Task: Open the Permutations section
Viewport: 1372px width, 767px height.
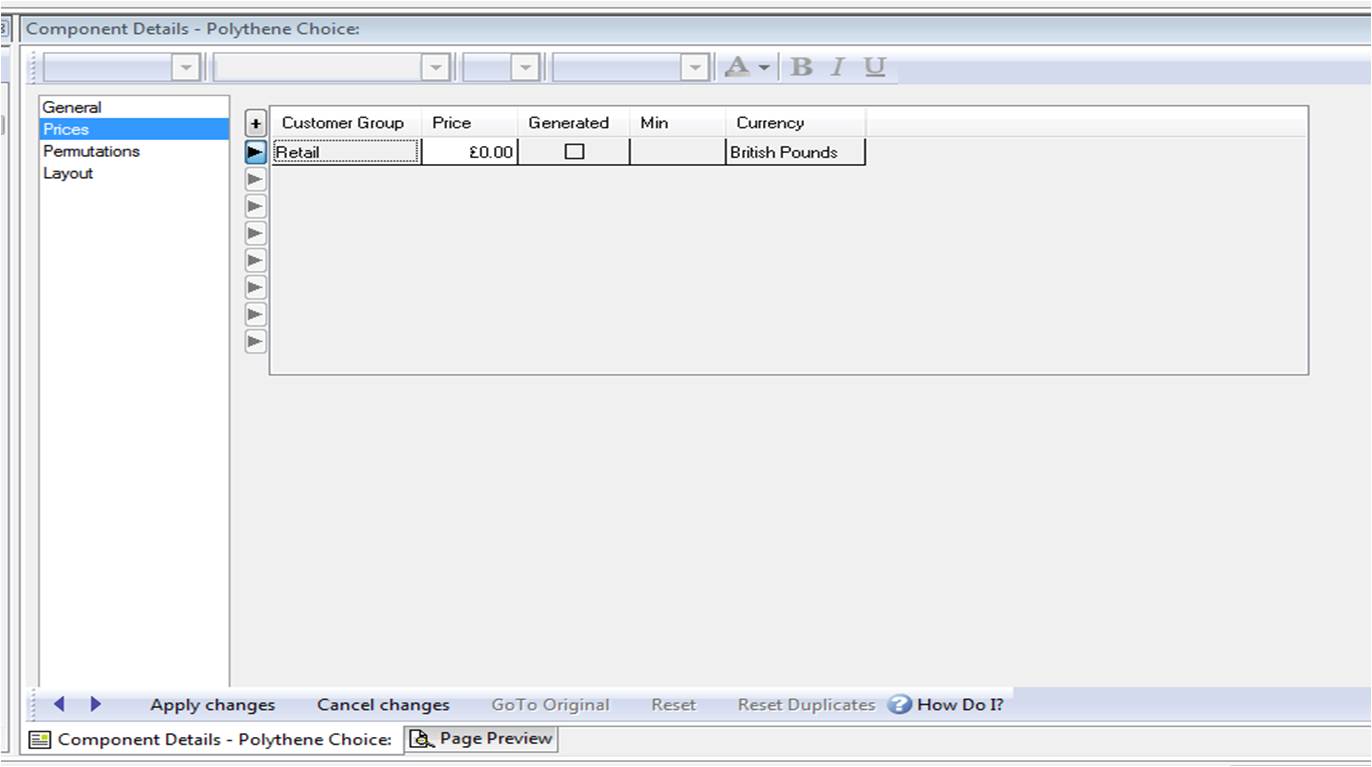Action: (x=91, y=151)
